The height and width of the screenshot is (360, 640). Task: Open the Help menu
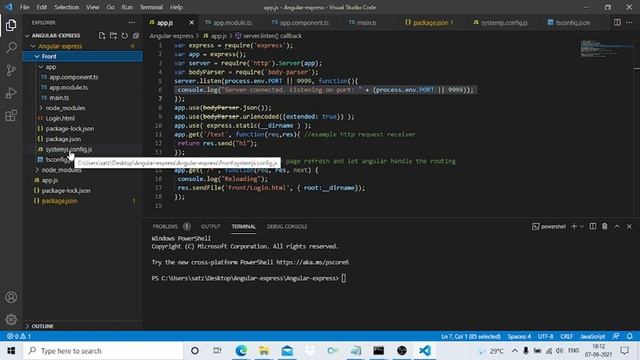pyautogui.click(x=176, y=7)
